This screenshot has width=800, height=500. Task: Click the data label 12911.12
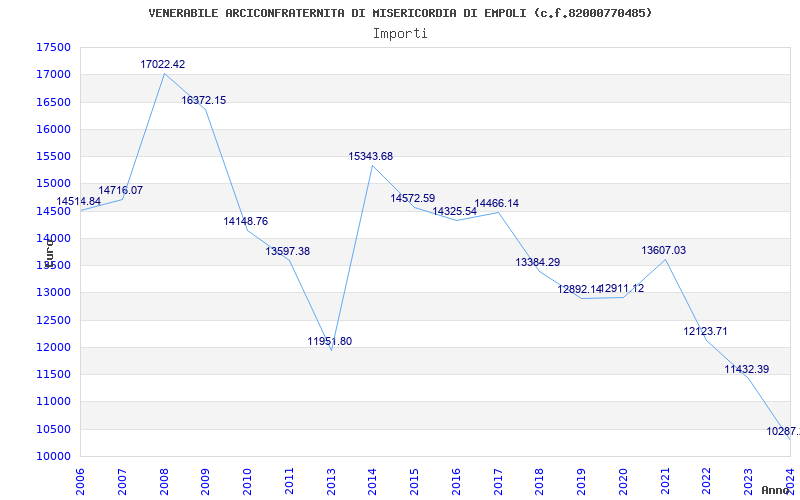point(622,288)
